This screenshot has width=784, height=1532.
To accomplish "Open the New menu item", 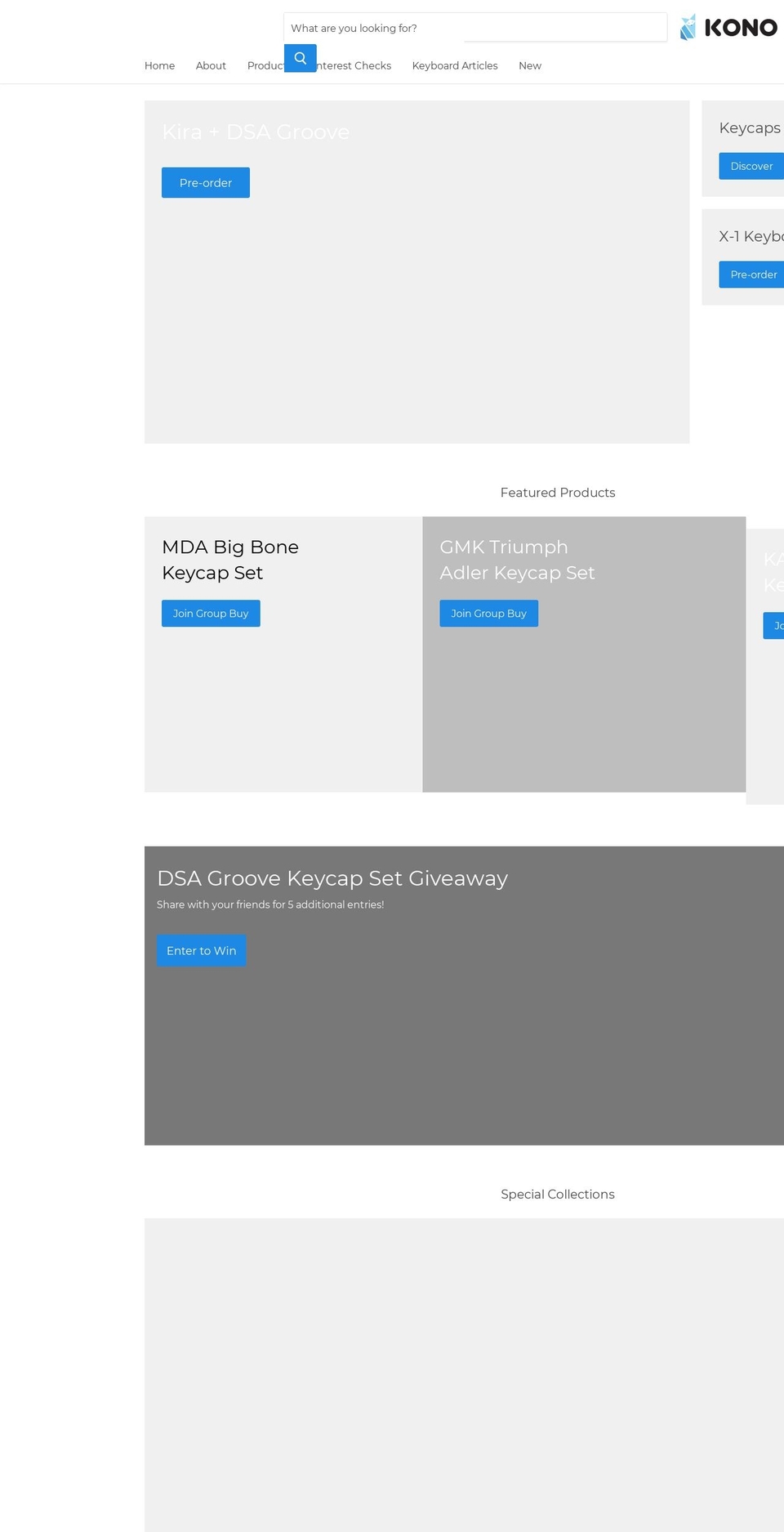I will pyautogui.click(x=530, y=65).
